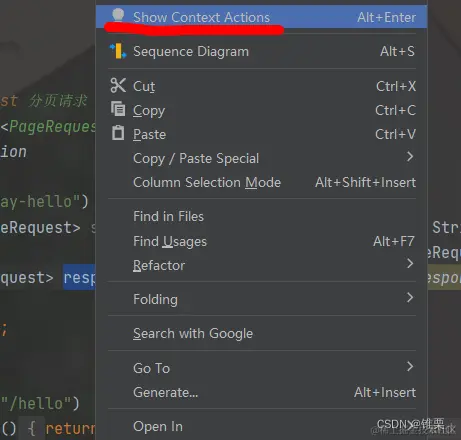
Task: Expand the Folding submenu arrow
Action: [x=410, y=297]
